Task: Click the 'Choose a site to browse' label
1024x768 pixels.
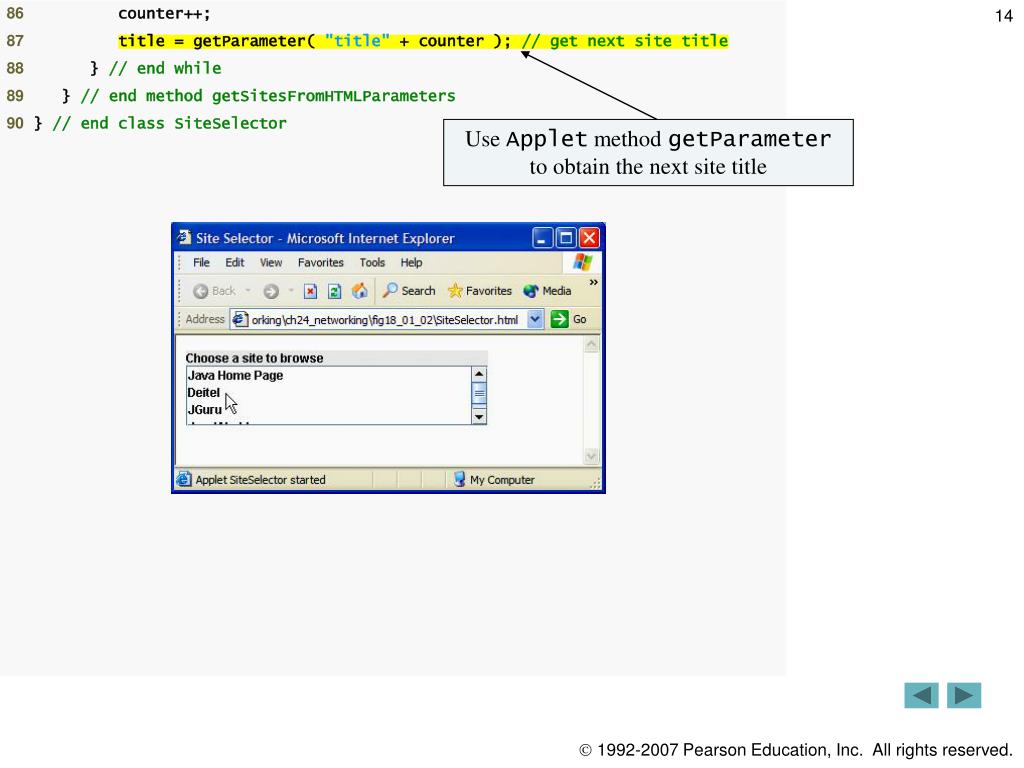Action: tap(254, 358)
